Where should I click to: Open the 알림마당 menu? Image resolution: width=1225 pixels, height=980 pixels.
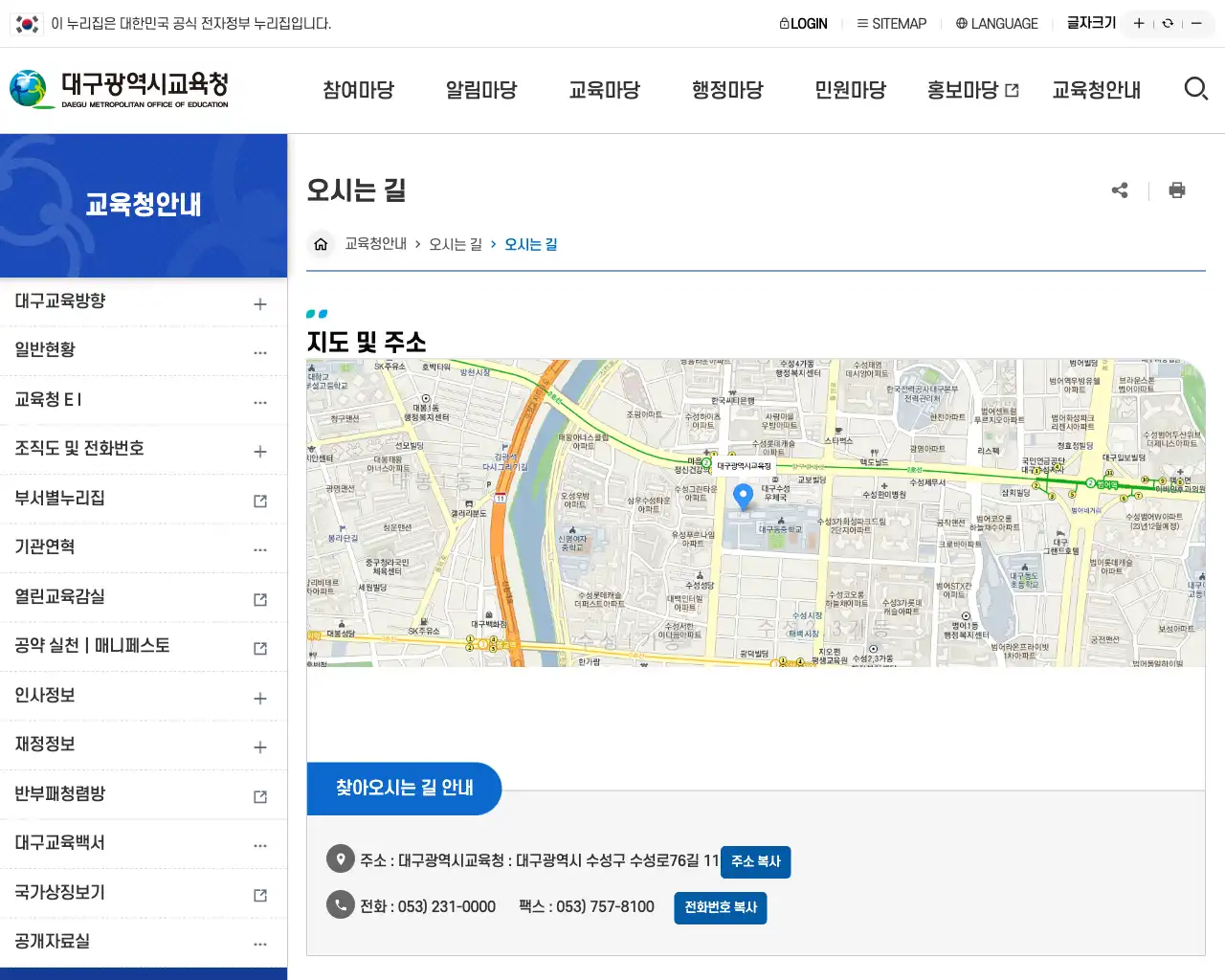pyautogui.click(x=481, y=89)
